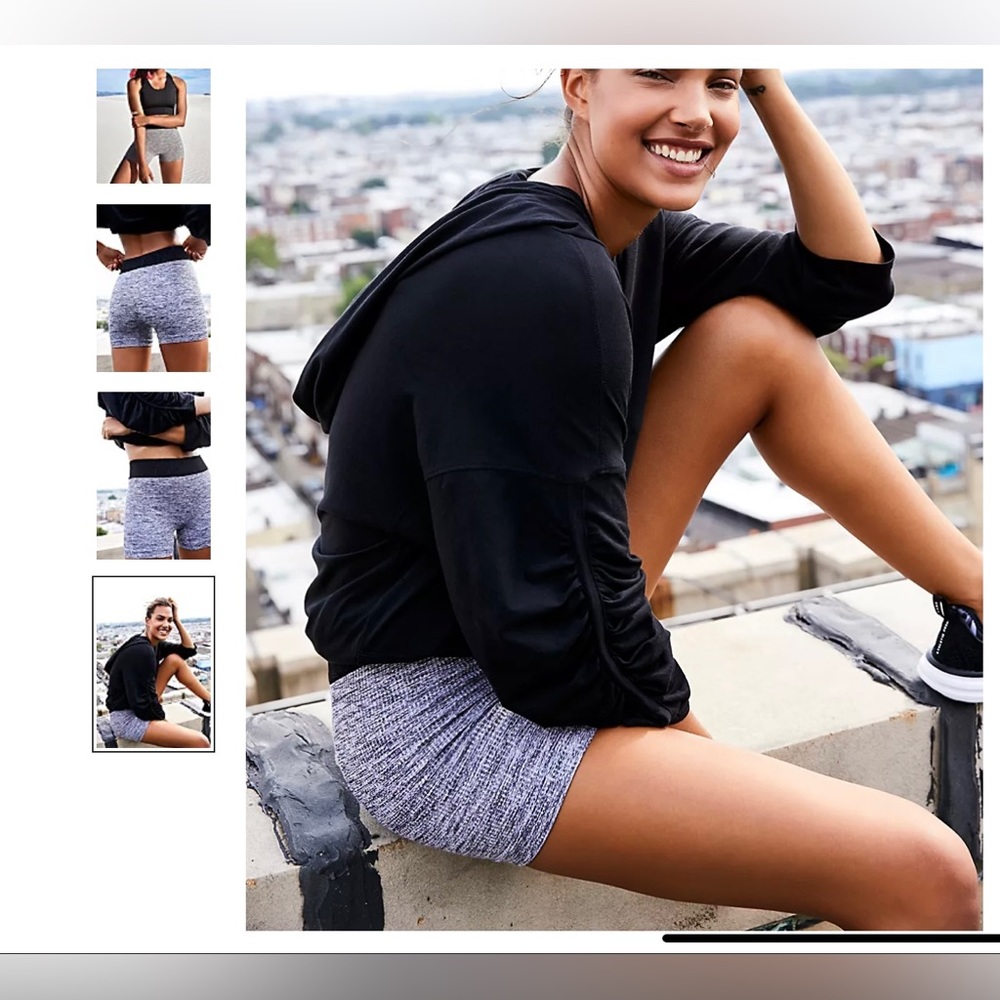
Task: Select the side view shorts thumbnail
Action: click(154, 476)
